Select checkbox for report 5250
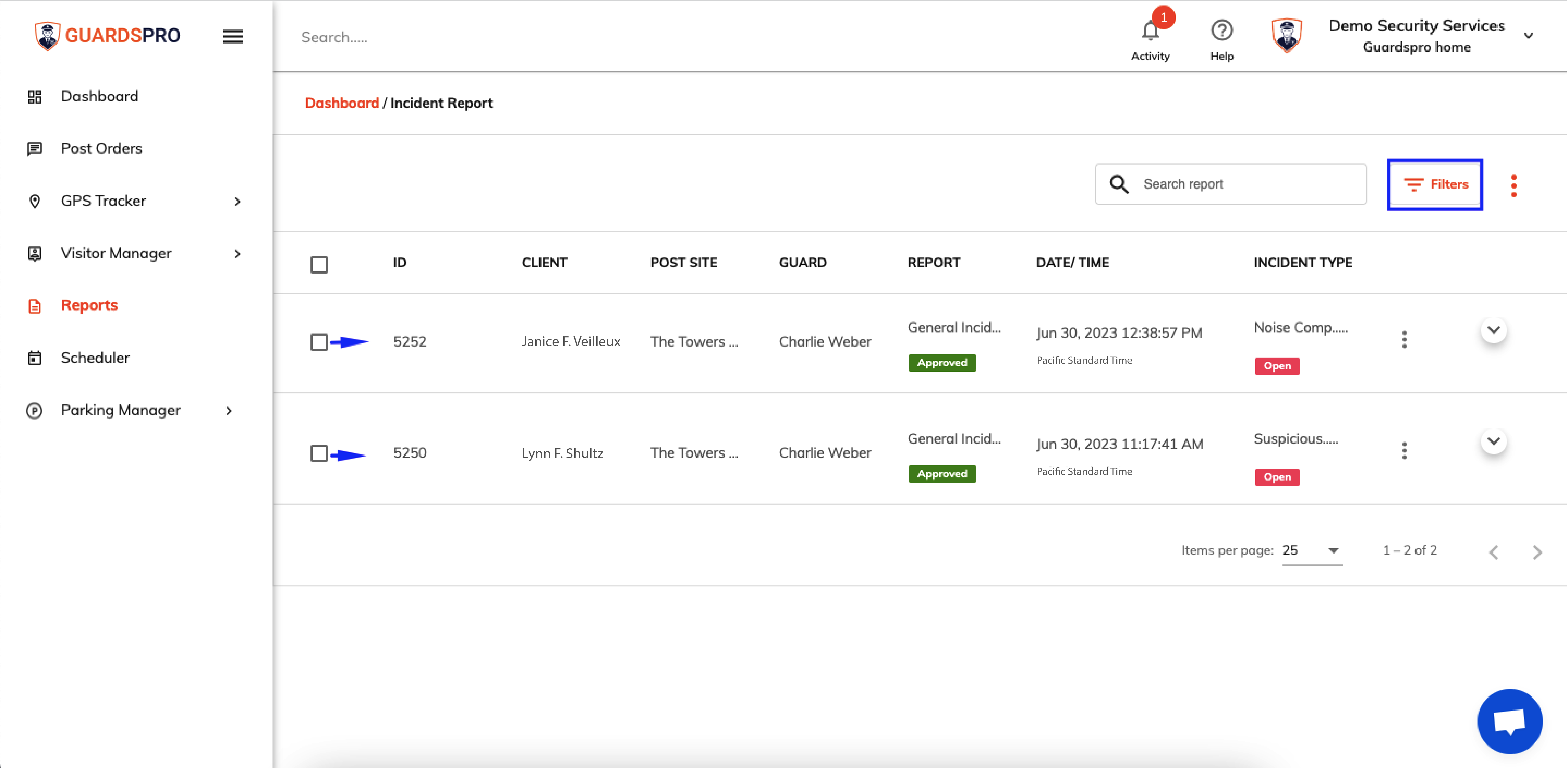 click(x=319, y=453)
